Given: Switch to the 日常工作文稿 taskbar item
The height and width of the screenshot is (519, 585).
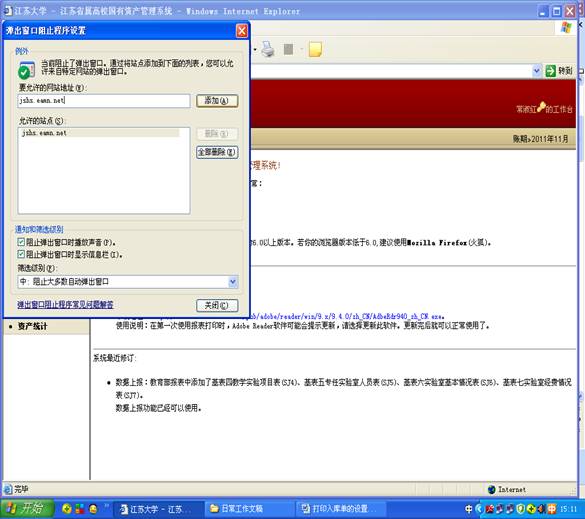Looking at the screenshot, I should tap(248, 509).
